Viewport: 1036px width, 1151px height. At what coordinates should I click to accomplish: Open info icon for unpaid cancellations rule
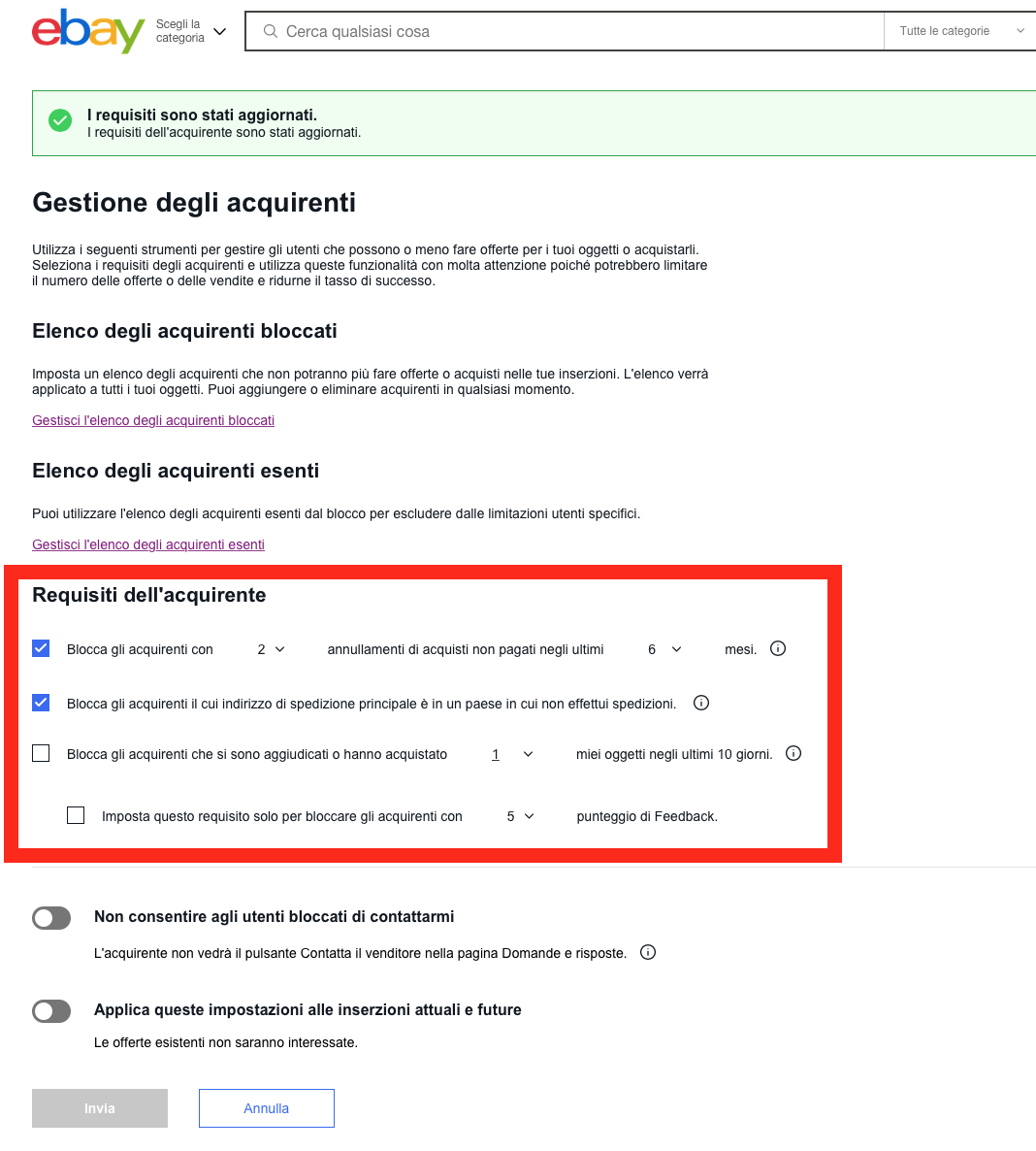pyautogui.click(x=778, y=648)
